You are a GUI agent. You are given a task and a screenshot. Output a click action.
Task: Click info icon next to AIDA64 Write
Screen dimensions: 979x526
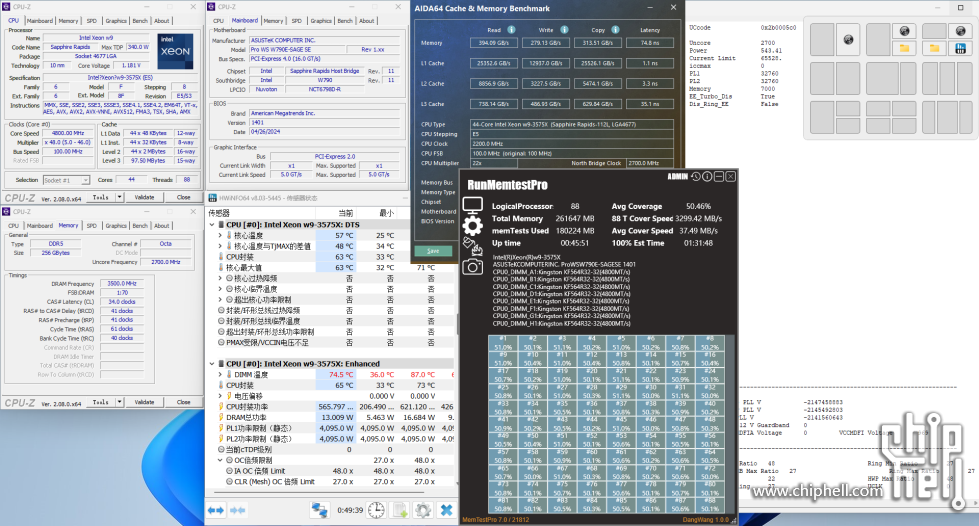tap(564, 29)
